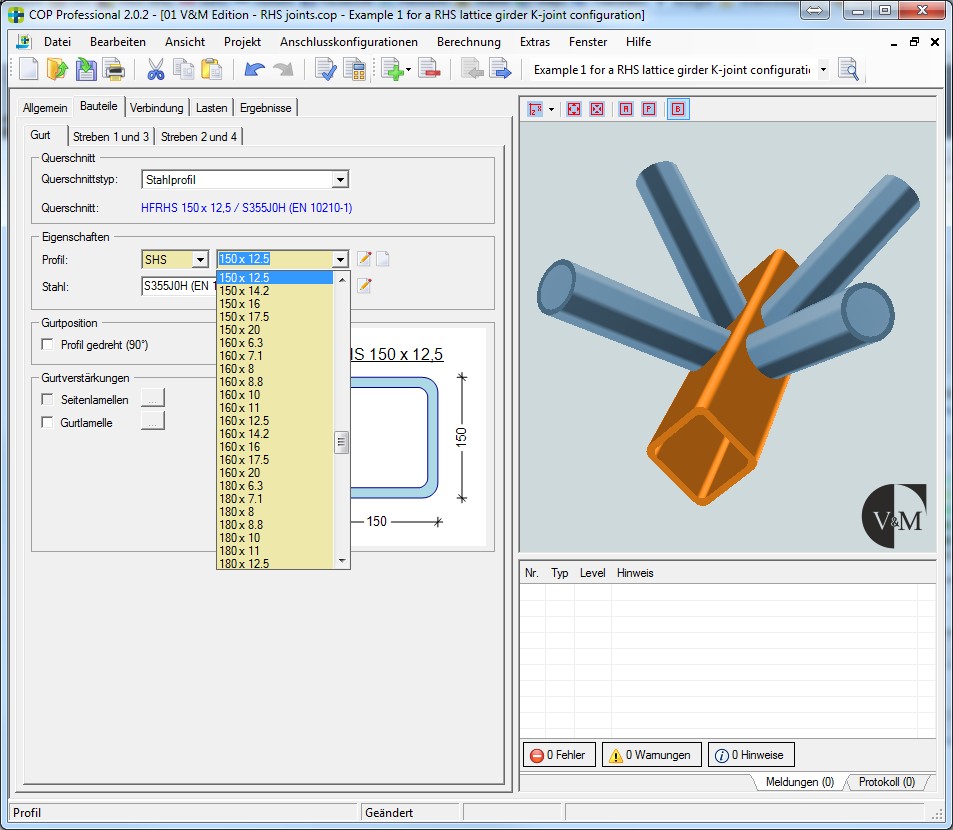Click the zoom-to-fit icon in 3D view toolbar
This screenshot has width=953, height=830.
coord(574,109)
